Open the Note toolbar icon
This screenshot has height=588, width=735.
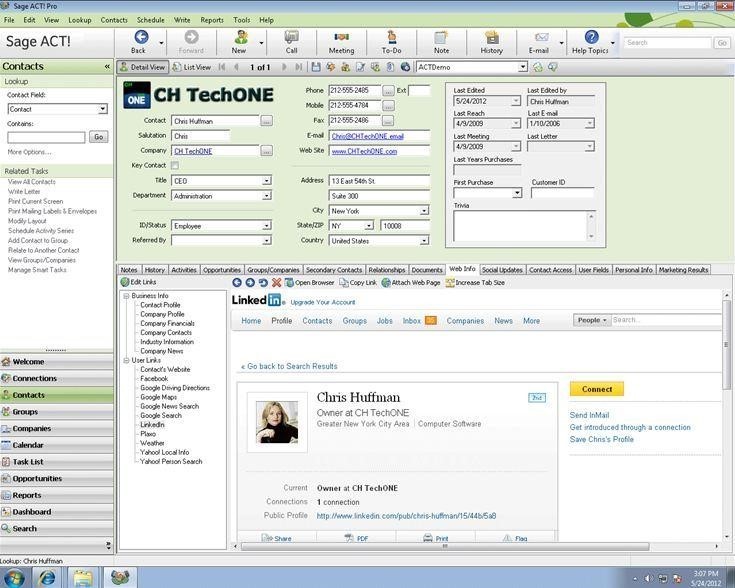[441, 38]
